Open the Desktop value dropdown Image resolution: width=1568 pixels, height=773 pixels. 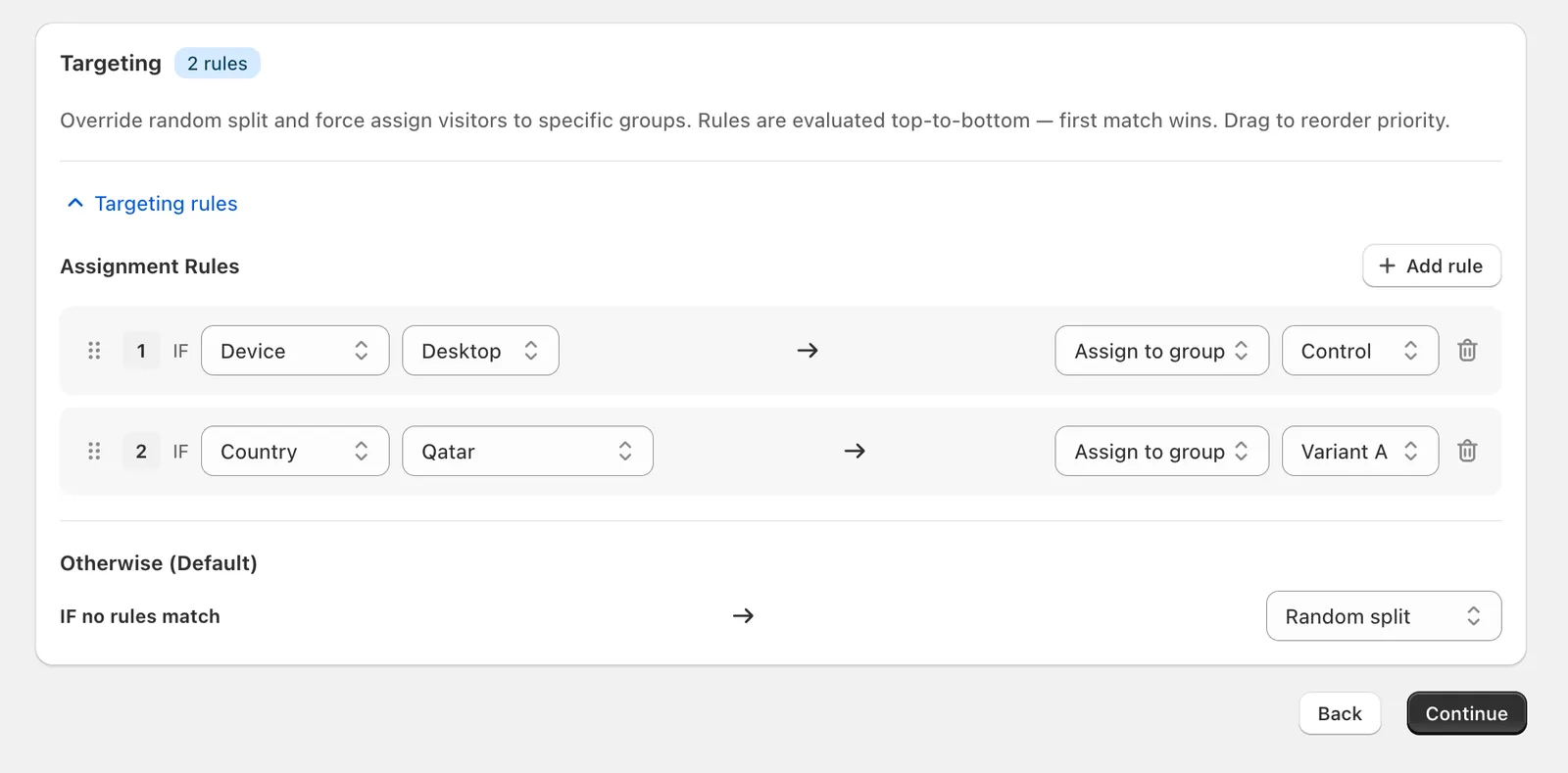(x=480, y=351)
